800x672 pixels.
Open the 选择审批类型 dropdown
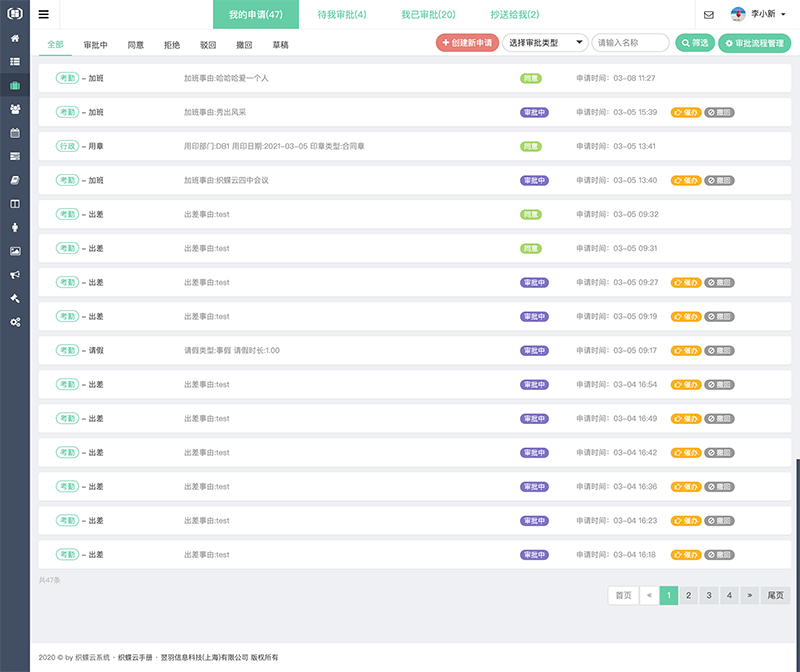click(x=545, y=43)
